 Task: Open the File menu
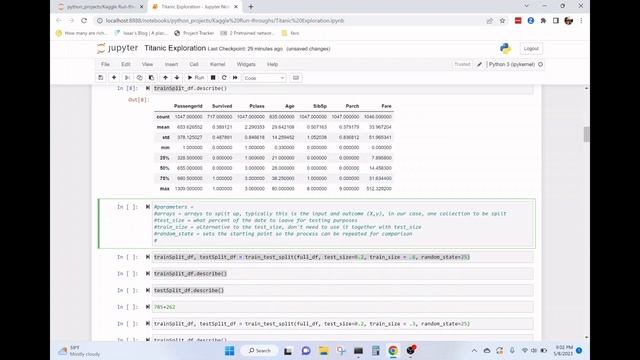pos(105,64)
